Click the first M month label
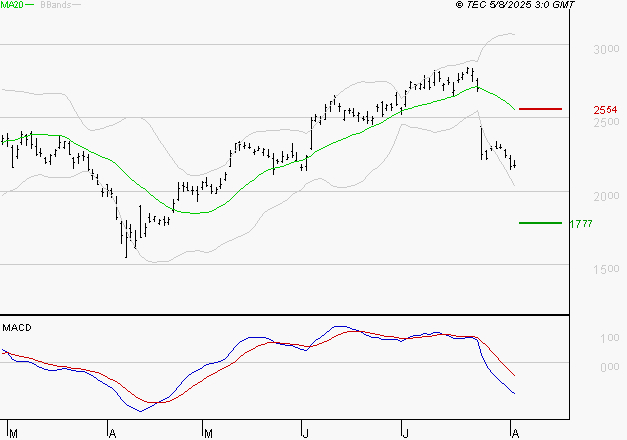The image size is (627, 440). pyautogui.click(x=13, y=434)
